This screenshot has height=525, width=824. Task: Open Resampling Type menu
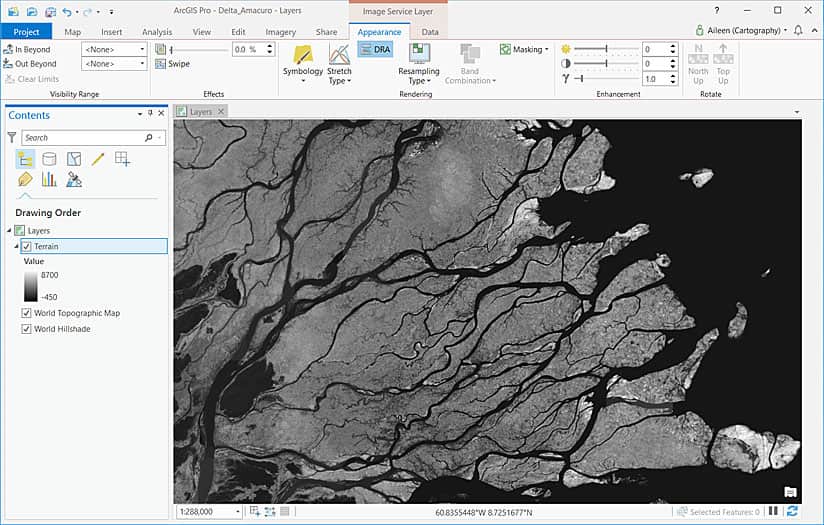(419, 64)
